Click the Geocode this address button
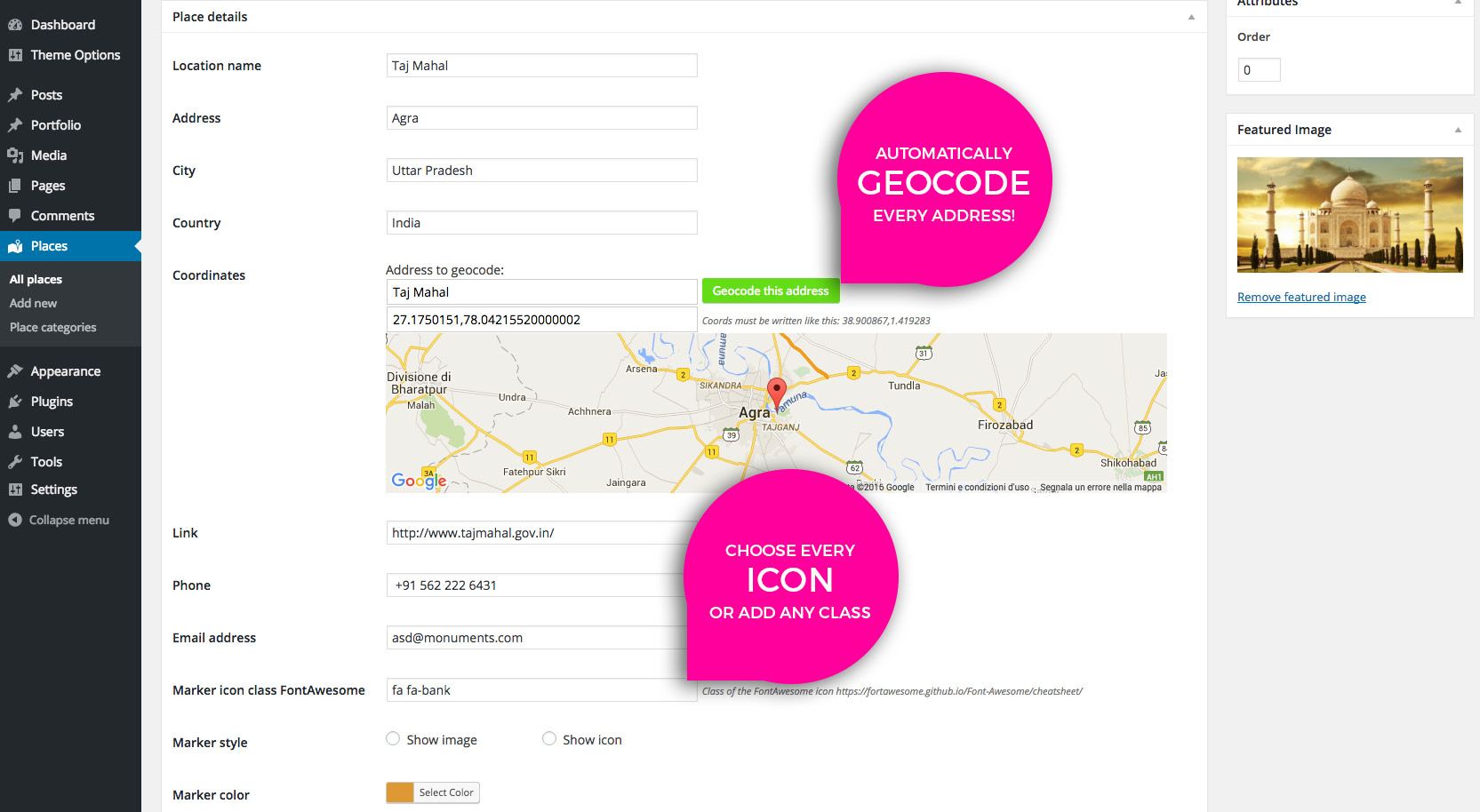This screenshot has width=1480, height=812. tap(771, 291)
